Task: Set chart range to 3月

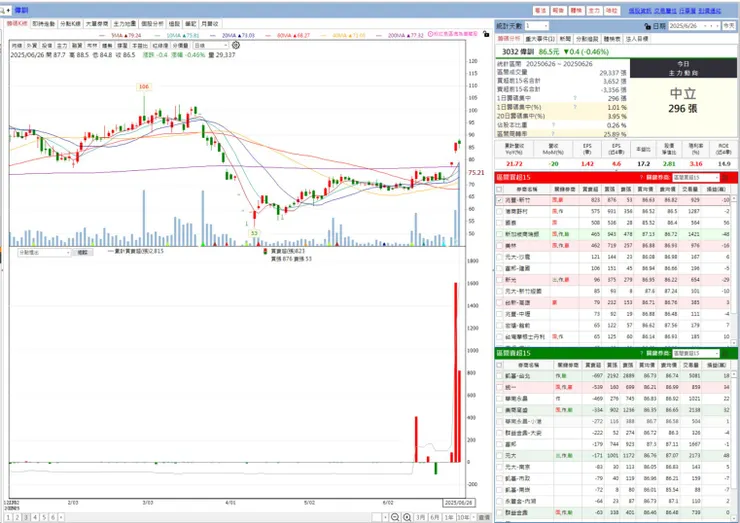Action: [420, 517]
